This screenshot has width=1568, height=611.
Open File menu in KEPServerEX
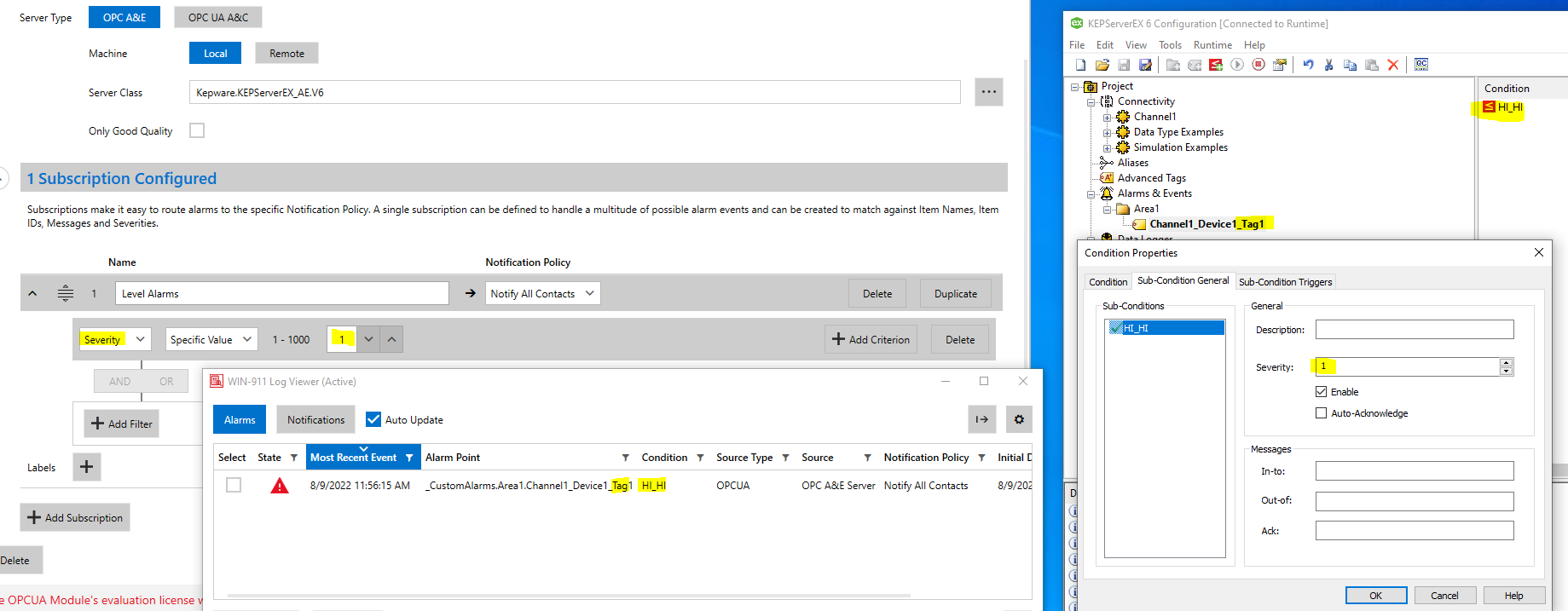point(1077,45)
